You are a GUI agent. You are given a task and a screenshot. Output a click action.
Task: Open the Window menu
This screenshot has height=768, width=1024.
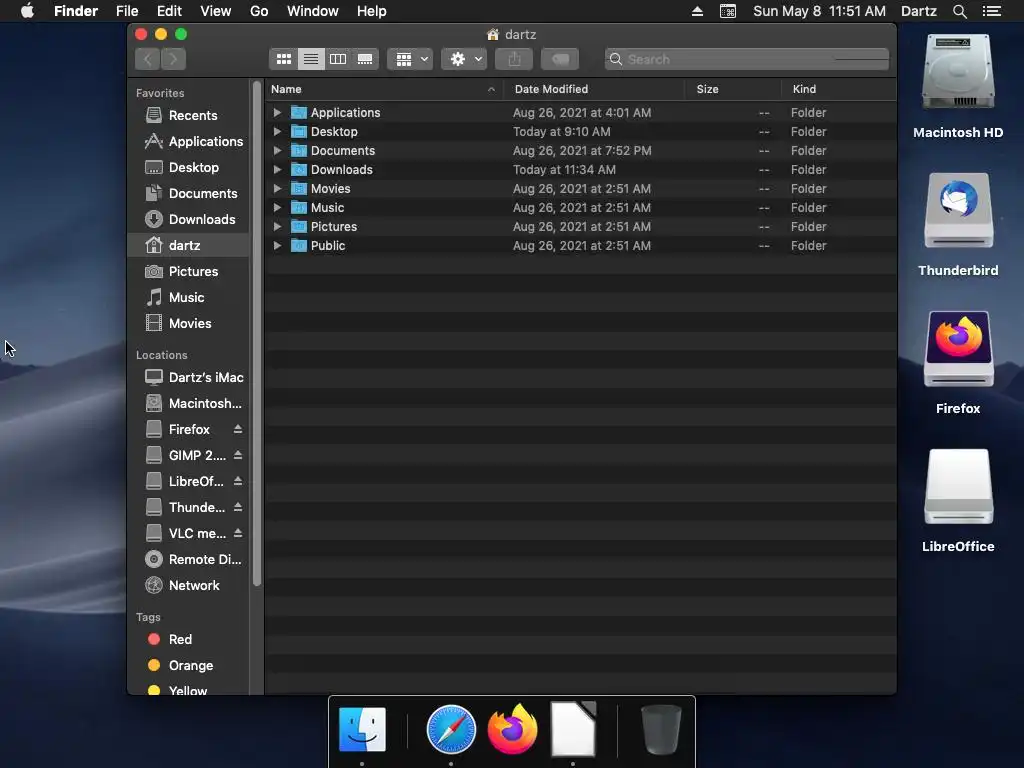313,11
